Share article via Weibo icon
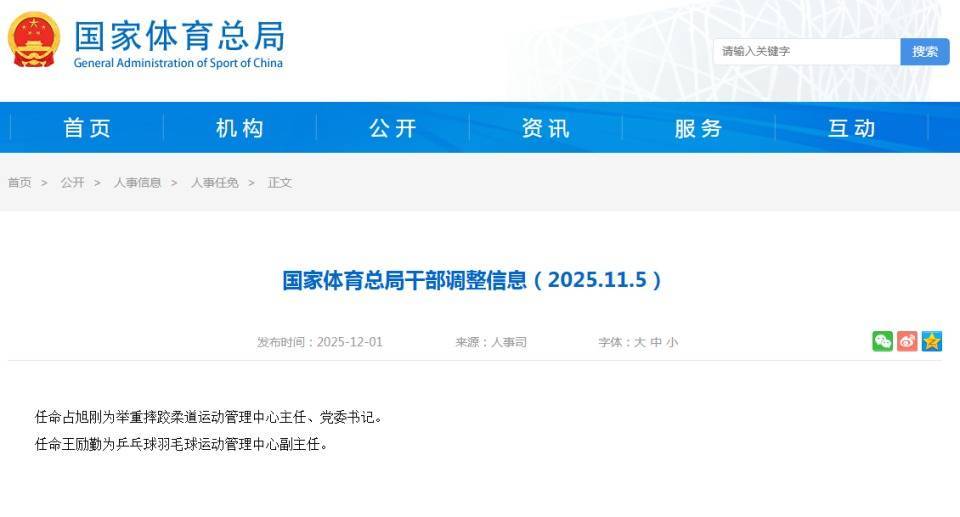 pos(907,341)
